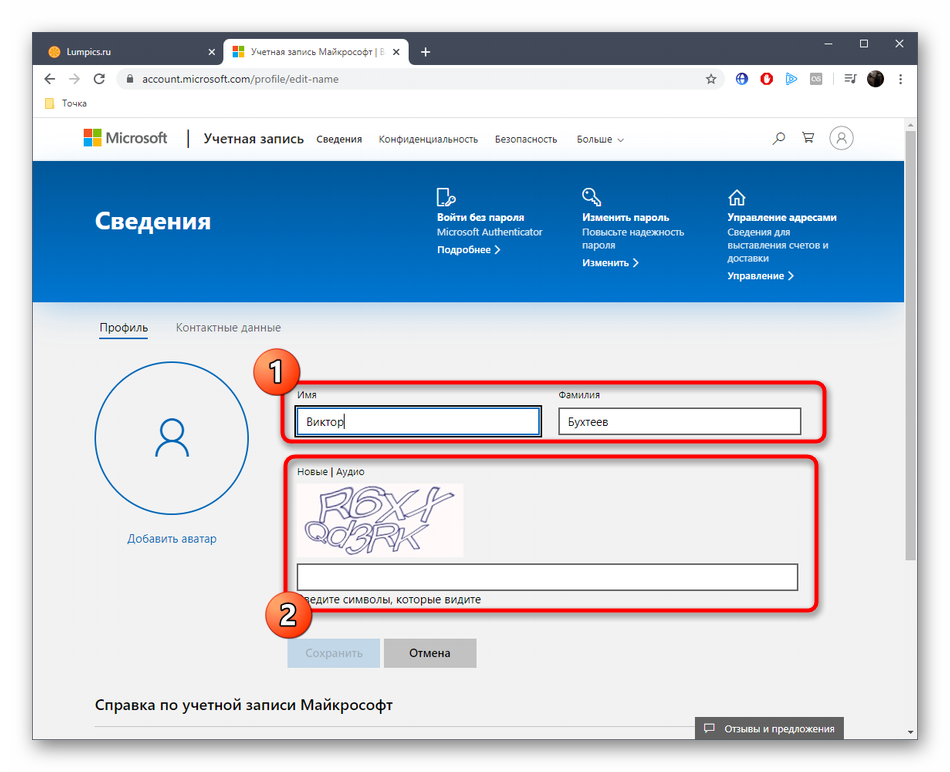Click the Изменить пароль heading
The image size is (950, 772).
click(x=625, y=218)
